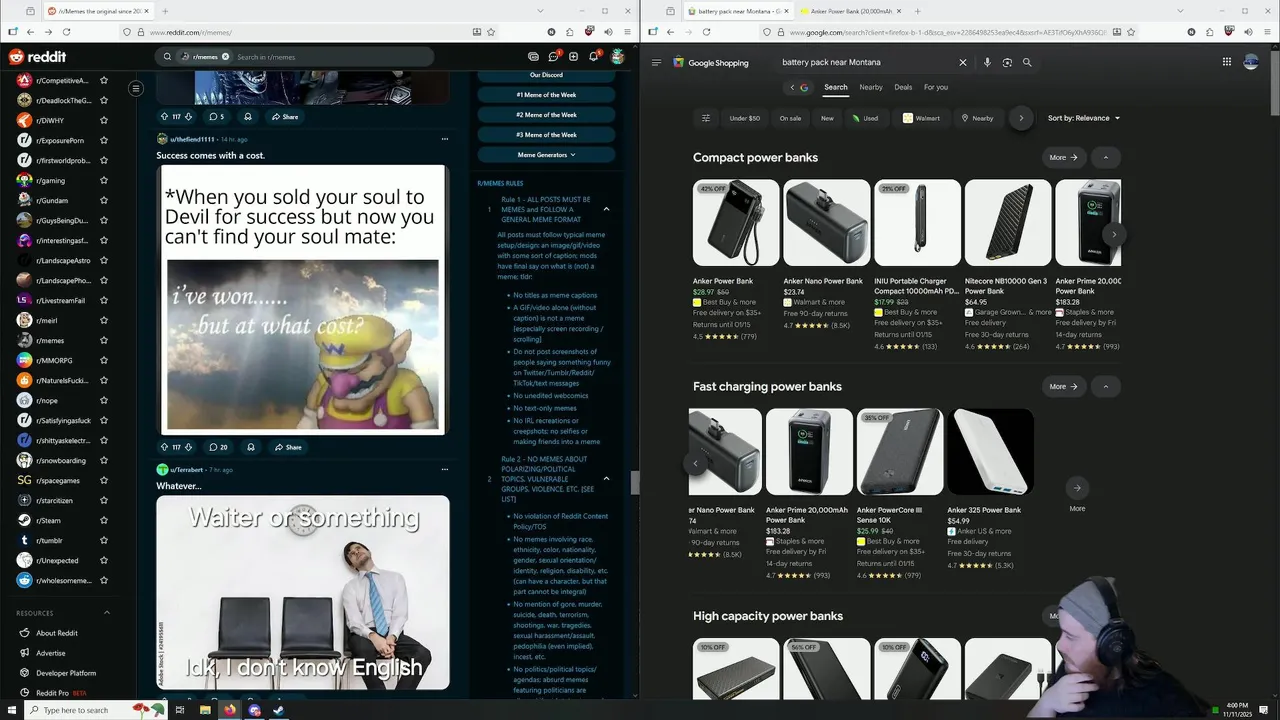Open Steam from the taskbar

tap(279, 710)
